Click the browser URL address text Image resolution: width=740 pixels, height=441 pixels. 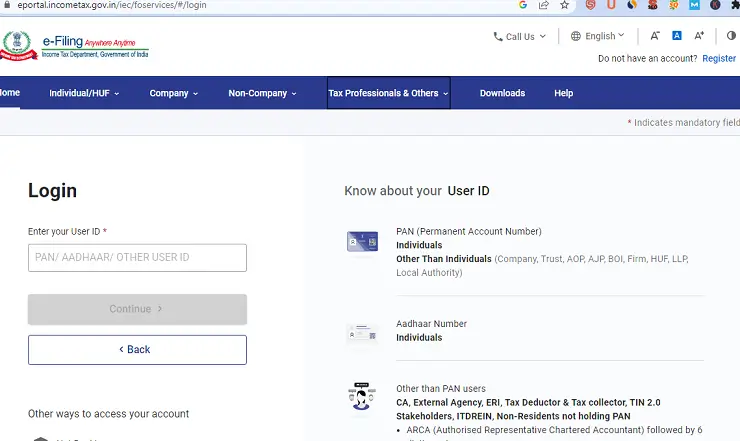(112, 5)
